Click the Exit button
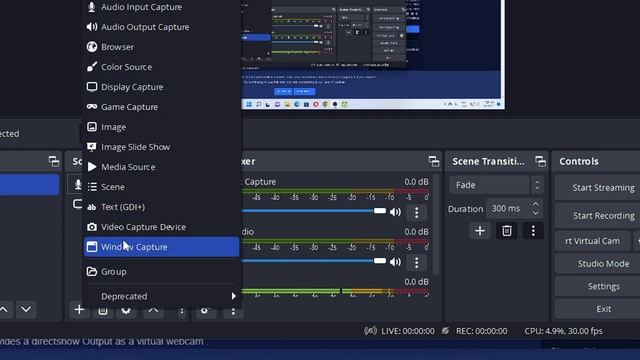640x360 pixels. click(598, 309)
